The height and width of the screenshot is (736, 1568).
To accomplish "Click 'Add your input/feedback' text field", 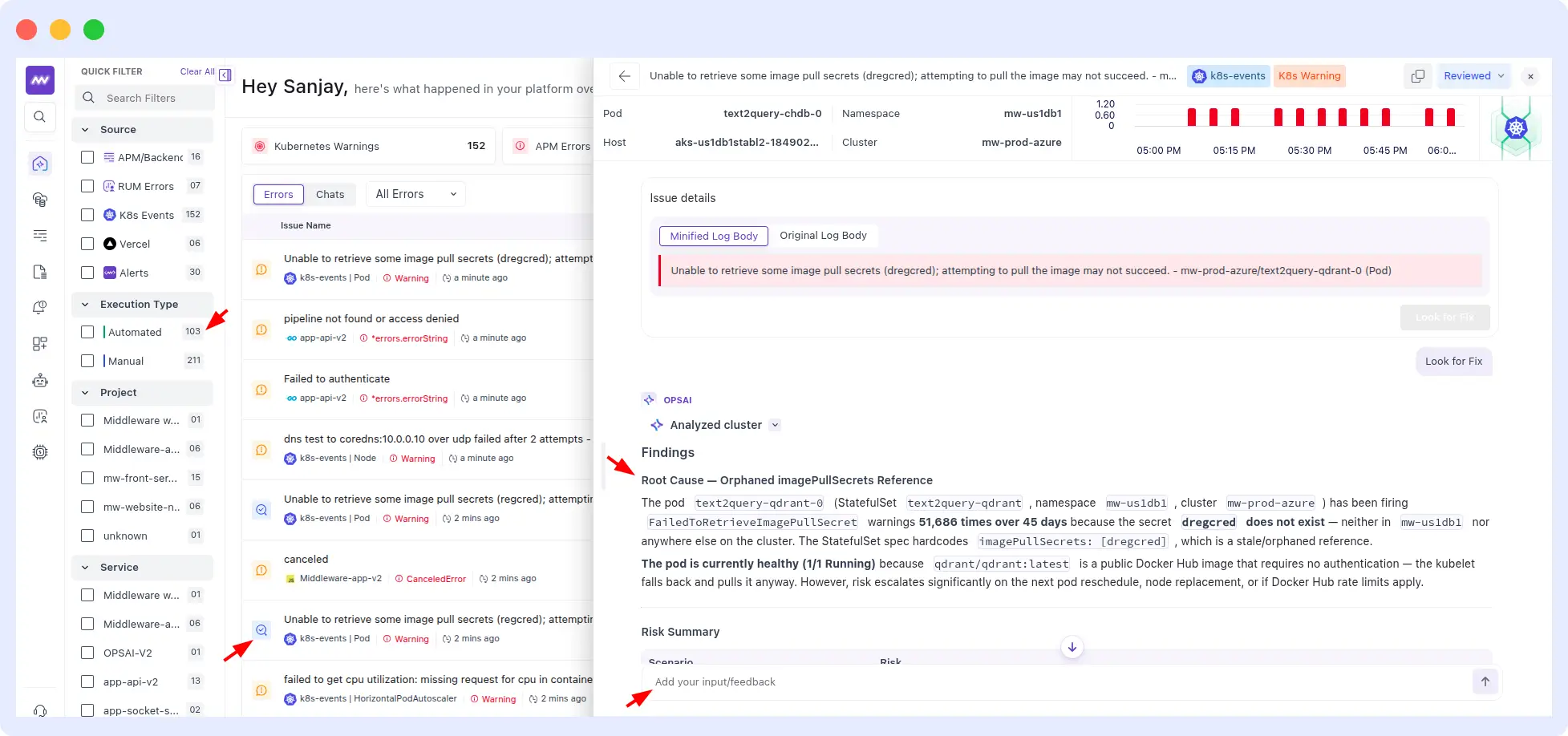I will click(x=1059, y=681).
